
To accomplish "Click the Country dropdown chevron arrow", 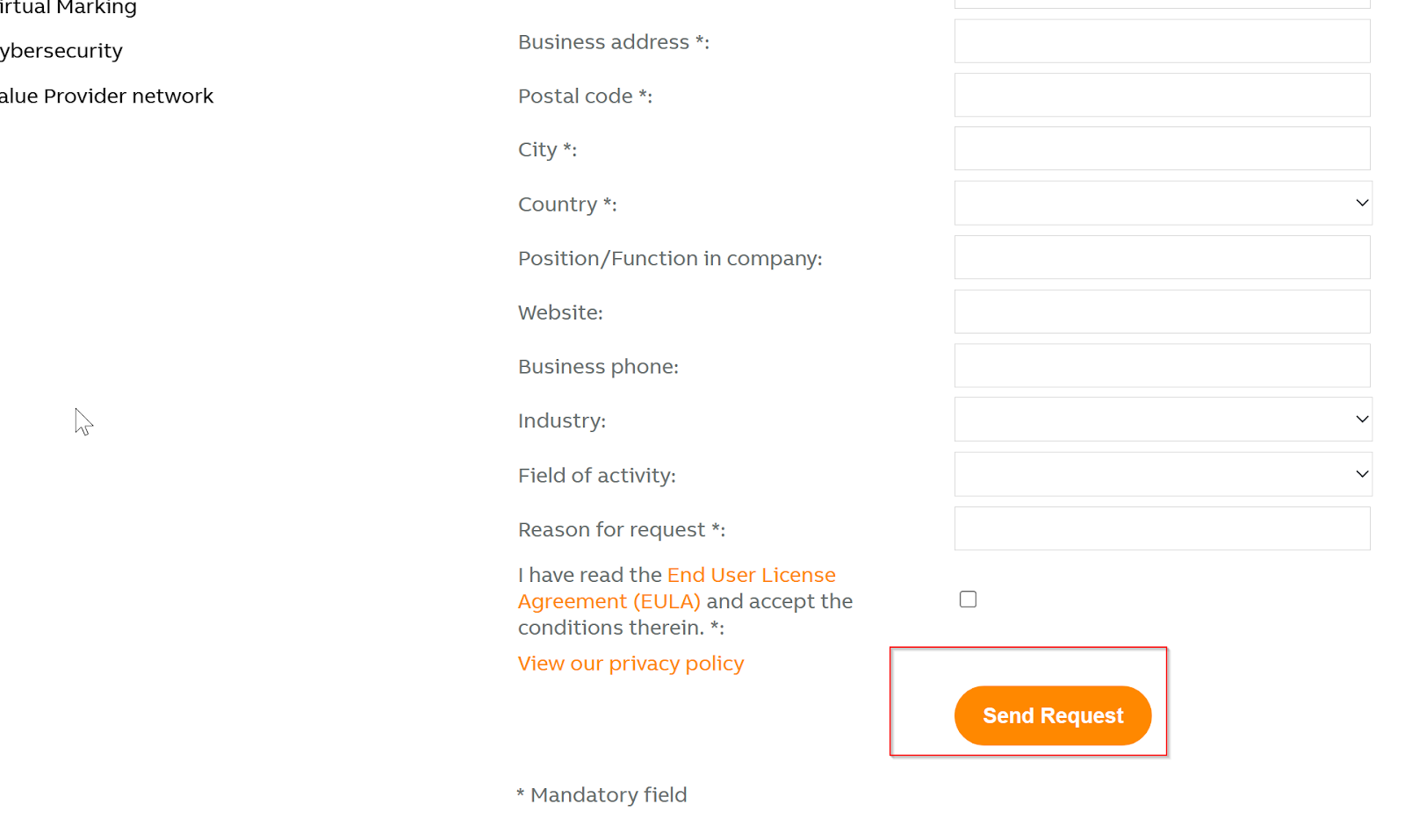I will [x=1362, y=203].
